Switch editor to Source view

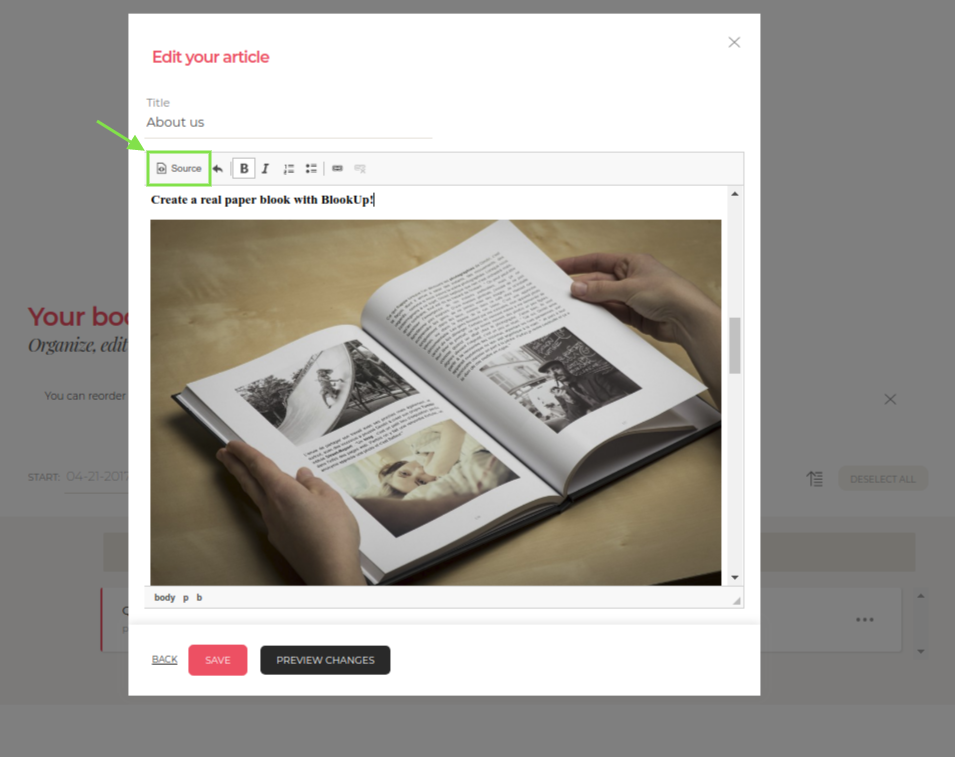[179, 168]
